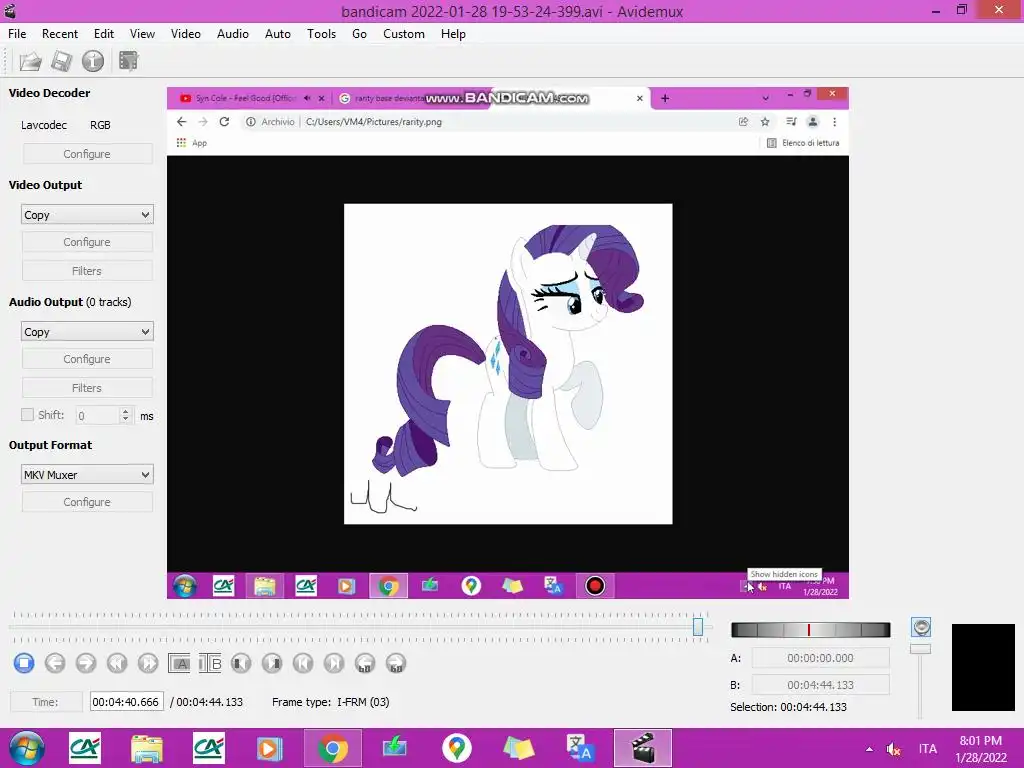Click the Shift milliseconds input field
This screenshot has height=768, width=1024.
(98, 415)
